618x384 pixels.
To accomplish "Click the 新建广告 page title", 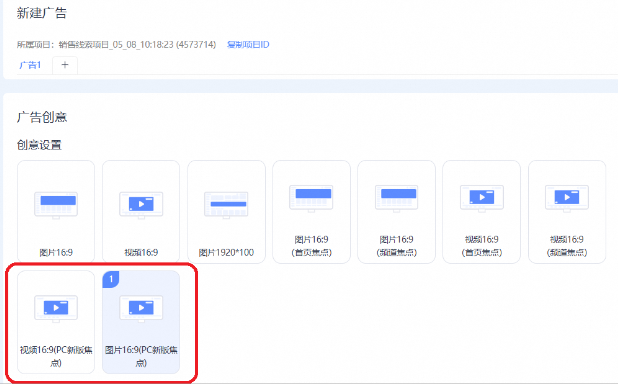I will pyautogui.click(x=41, y=13).
